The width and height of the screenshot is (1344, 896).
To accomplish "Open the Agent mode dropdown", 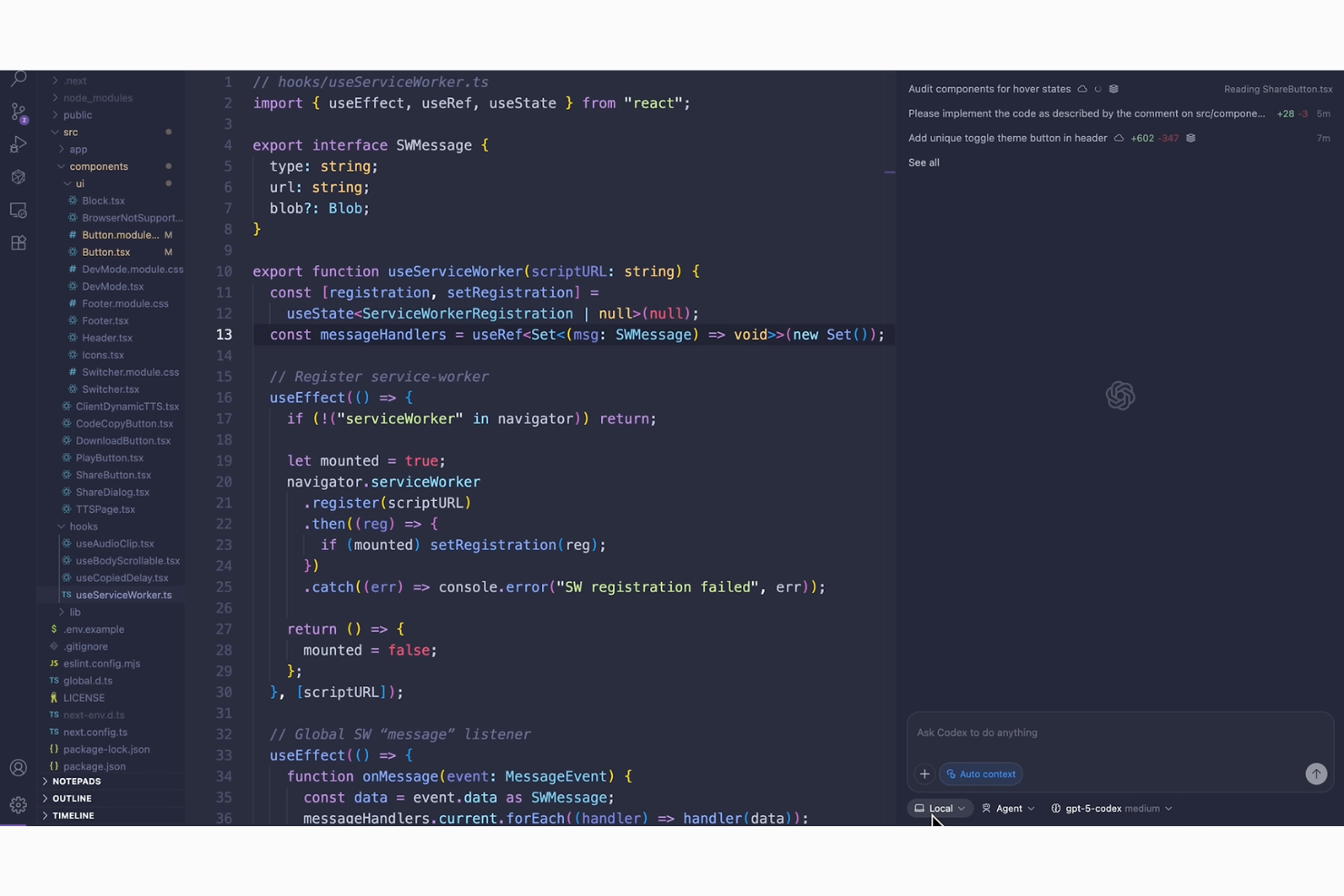I will (x=1008, y=808).
